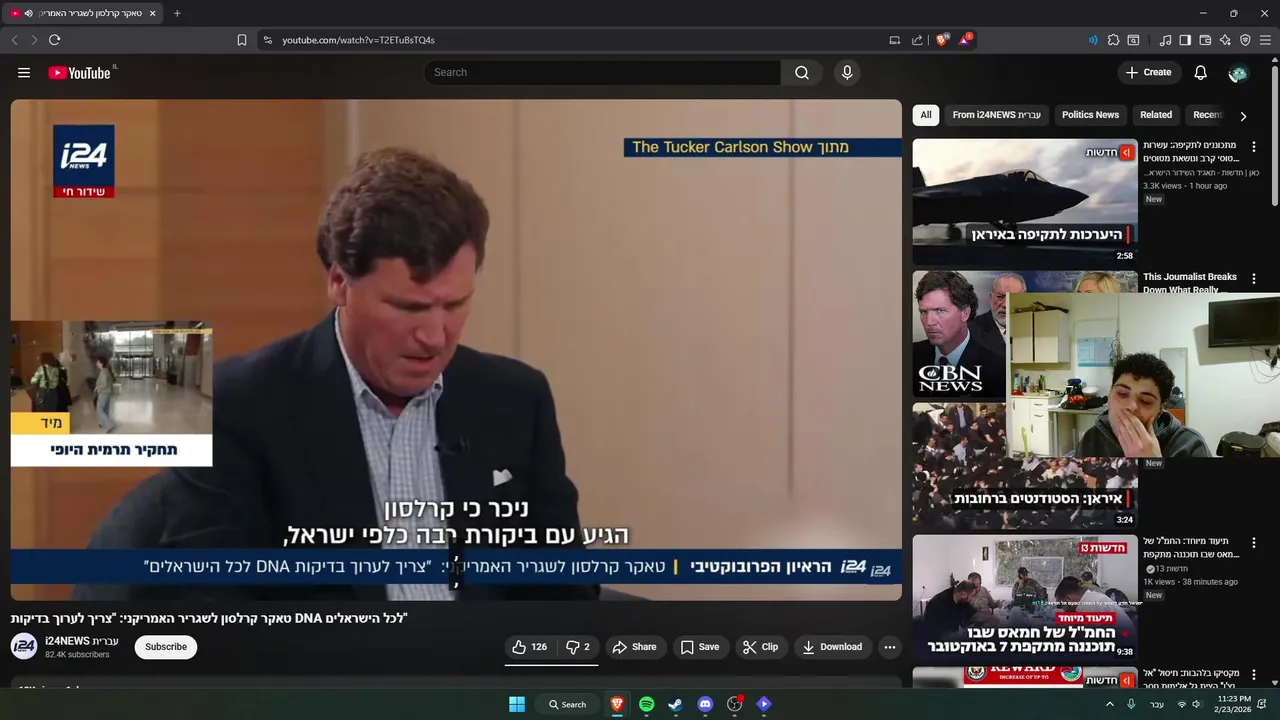The image size is (1280, 720).
Task: Open the browser main menu
Action: 1265,40
